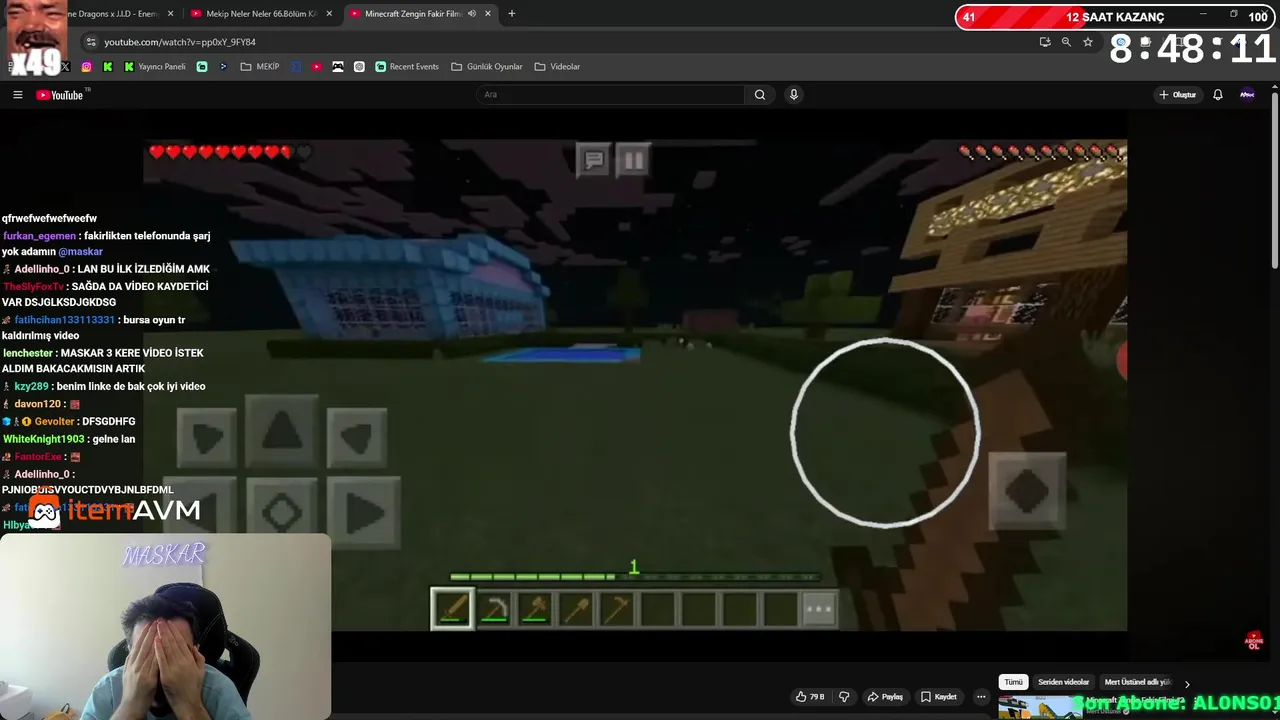This screenshot has width=1280, height=720.
Task: Save the video with Kaydet button
Action: (939, 697)
